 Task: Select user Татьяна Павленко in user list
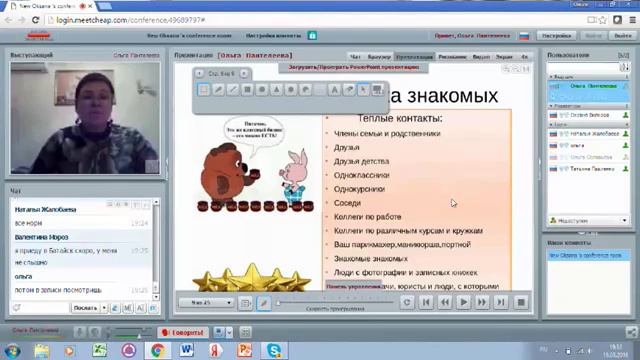click(x=588, y=169)
